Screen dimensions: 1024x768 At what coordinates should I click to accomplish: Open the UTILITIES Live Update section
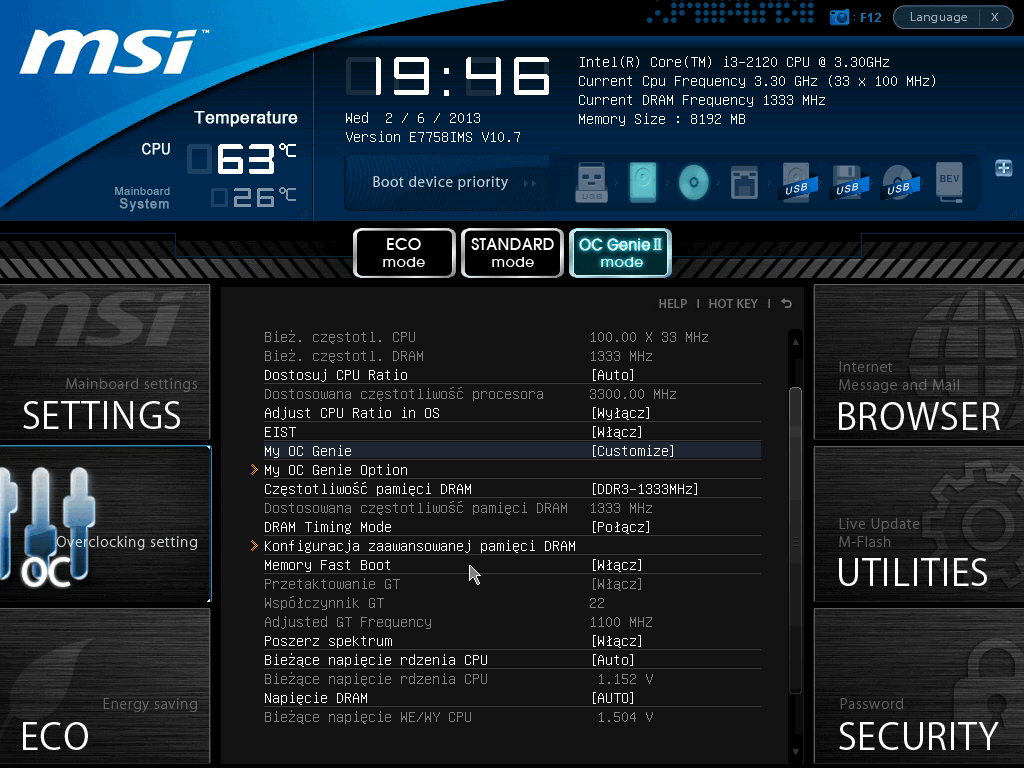[x=919, y=524]
